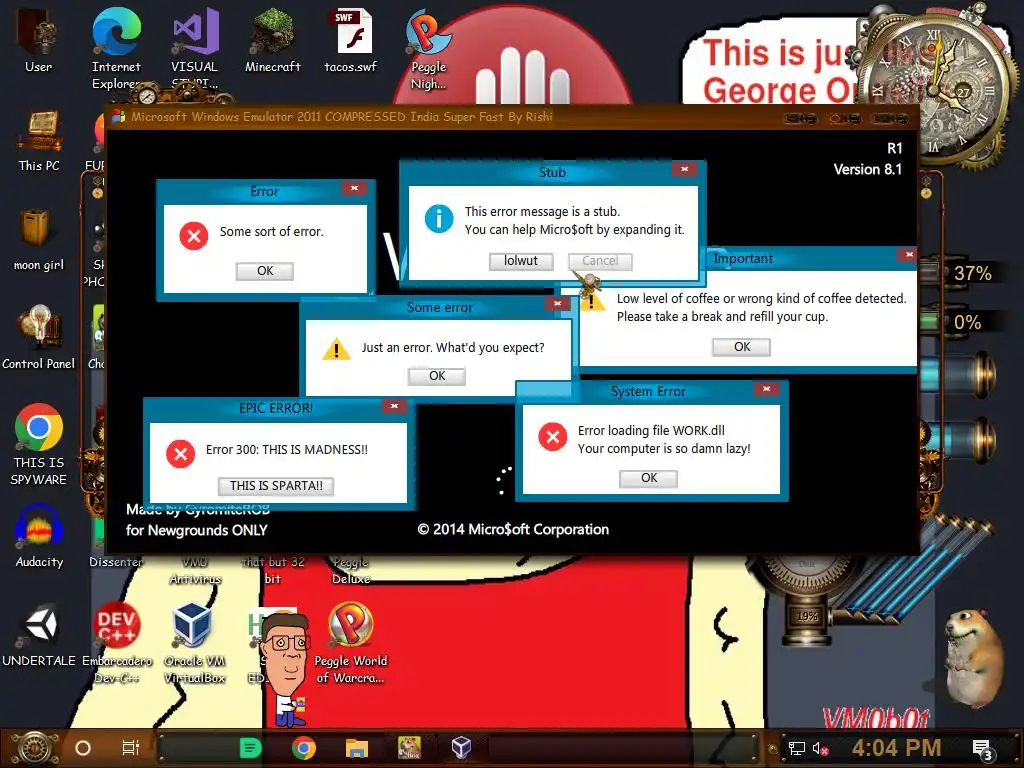Screen dimensions: 1024x768
Task: Open the notification center icon
Action: [983, 750]
